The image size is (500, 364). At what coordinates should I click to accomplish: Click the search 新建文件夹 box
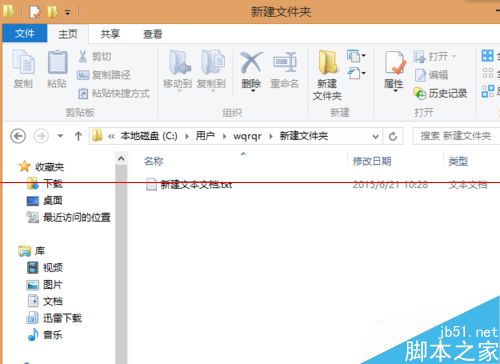click(457, 136)
